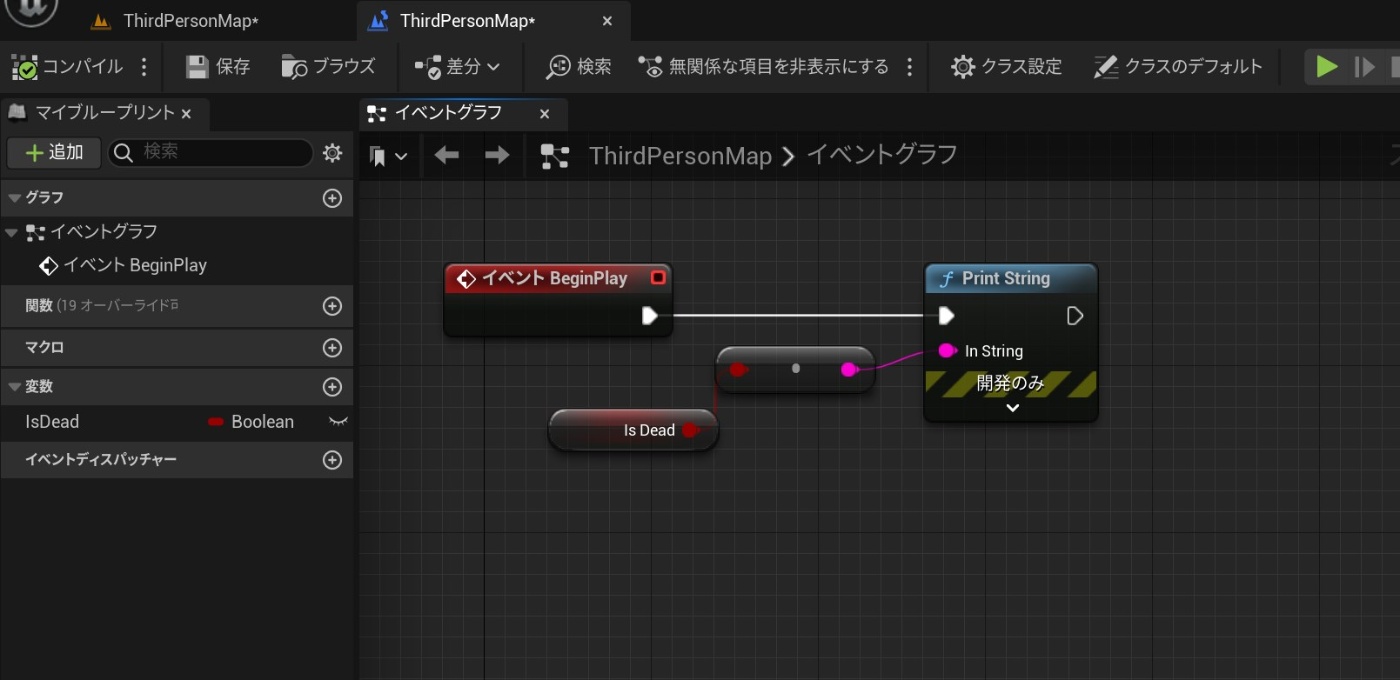Click the ブラウズ browse button
The image size is (1400, 680).
[x=328, y=67]
